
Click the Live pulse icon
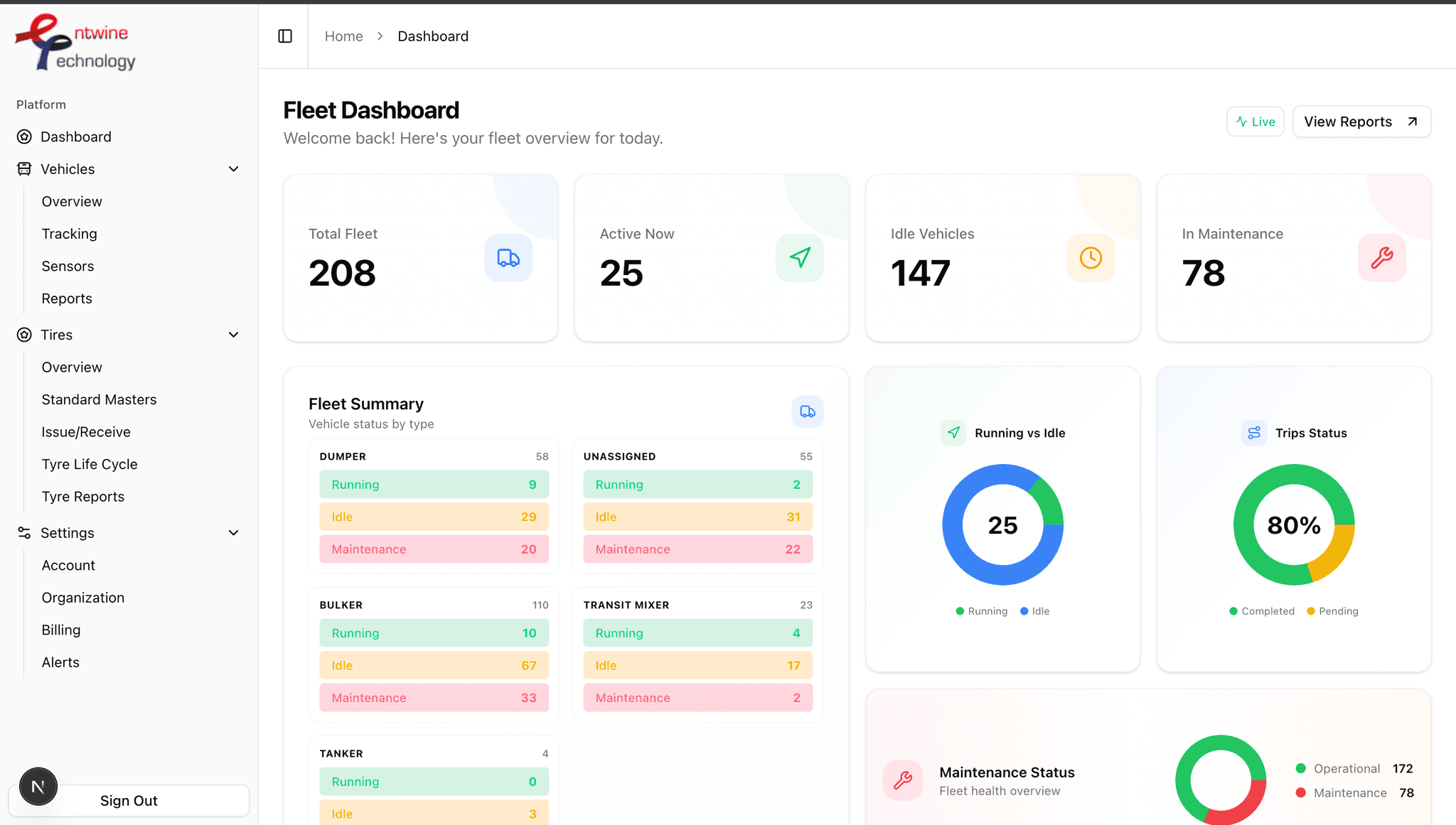(1241, 122)
